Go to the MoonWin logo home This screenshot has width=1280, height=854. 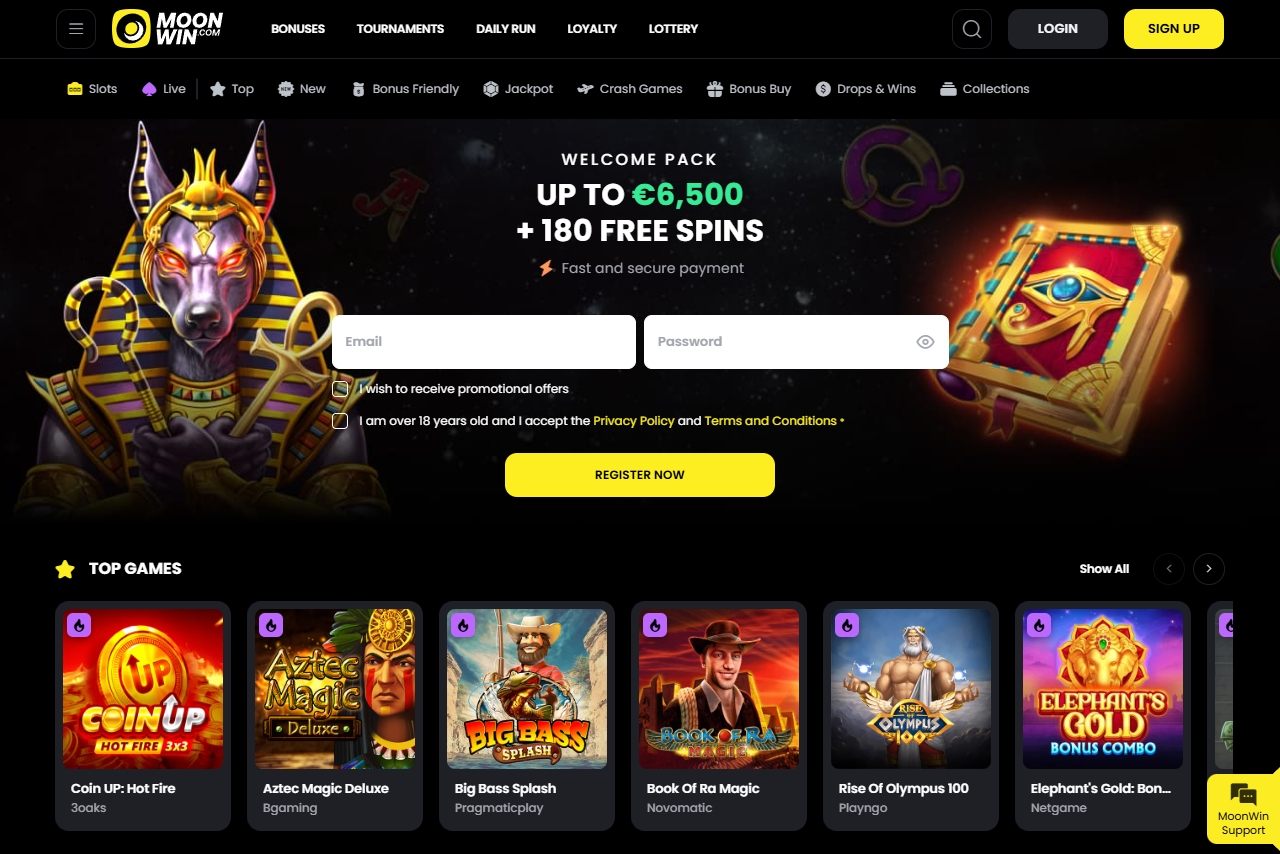[168, 29]
